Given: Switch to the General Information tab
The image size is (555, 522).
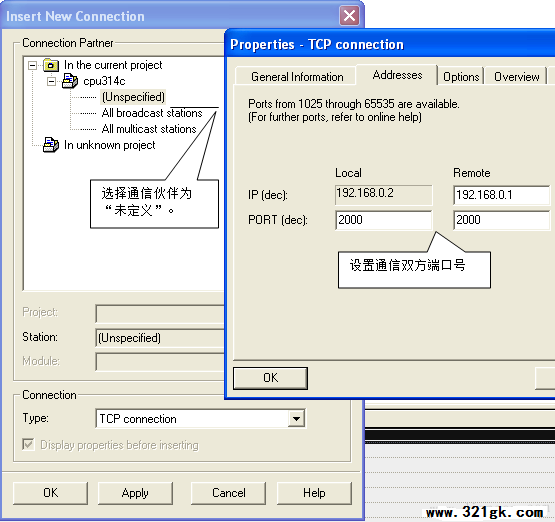Looking at the screenshot, I should (x=297, y=77).
